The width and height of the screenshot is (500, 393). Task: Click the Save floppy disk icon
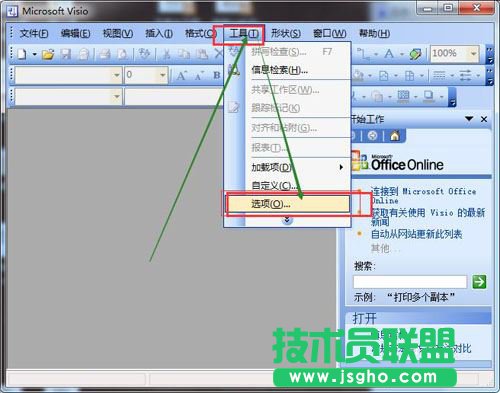click(x=66, y=54)
